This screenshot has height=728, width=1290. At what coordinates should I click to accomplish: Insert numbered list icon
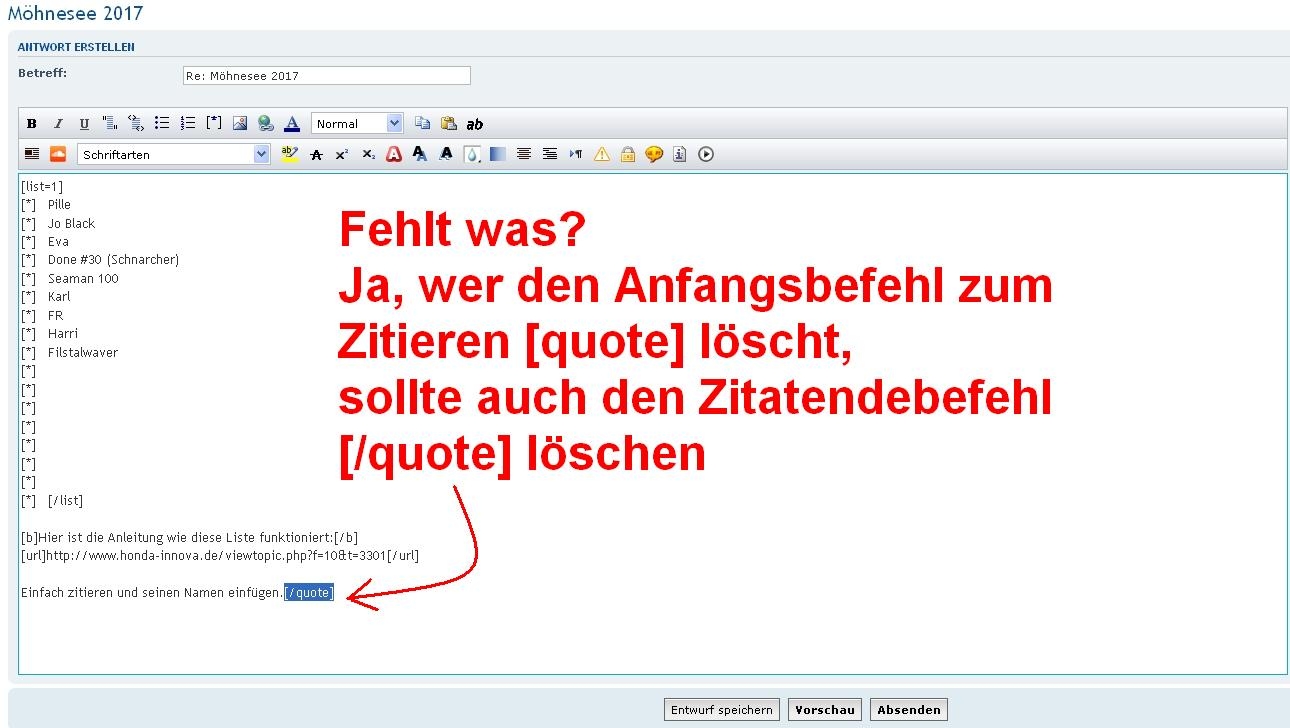point(188,124)
